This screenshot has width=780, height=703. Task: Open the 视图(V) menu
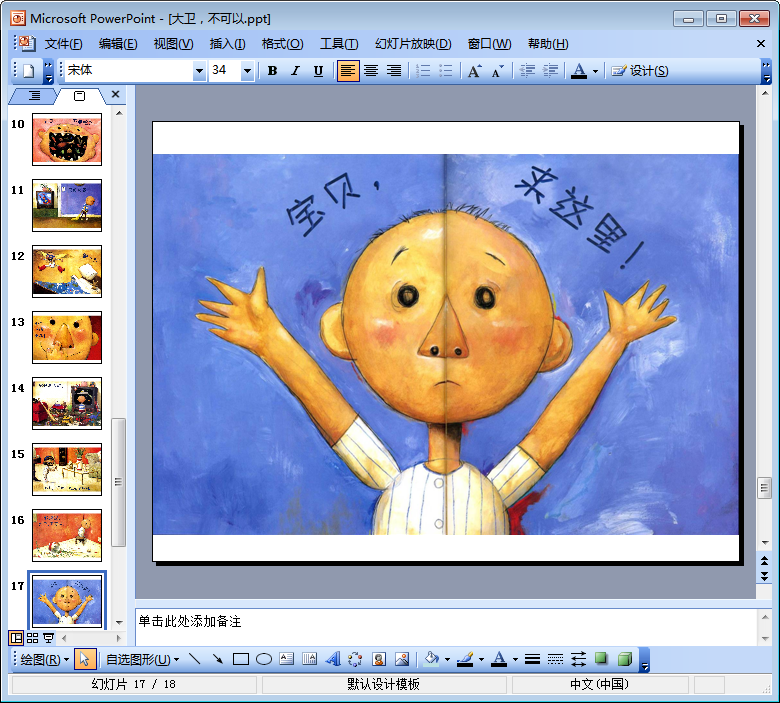point(173,44)
